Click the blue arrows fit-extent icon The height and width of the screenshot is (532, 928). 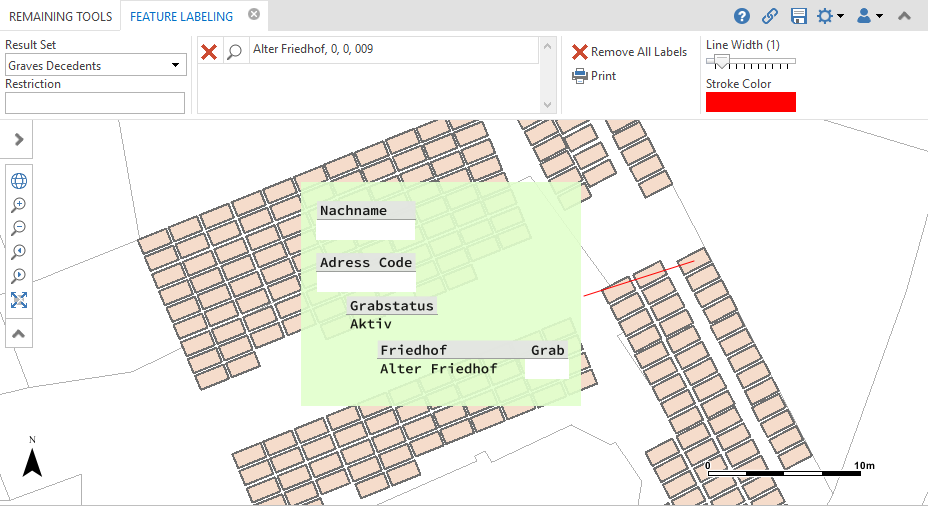pos(19,300)
